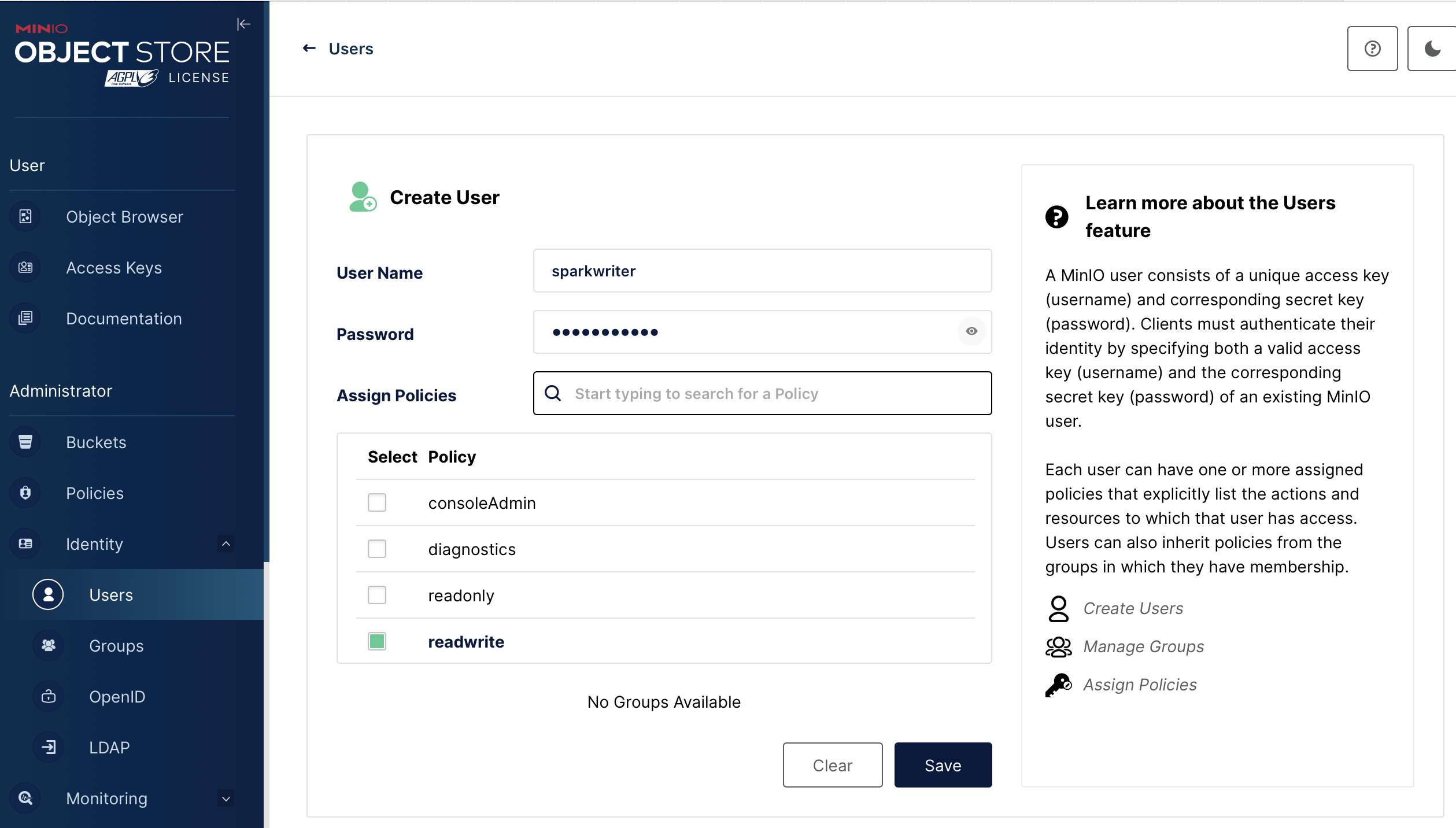Open the Assign Policies help link
The image size is (1456, 828).
(1140, 685)
